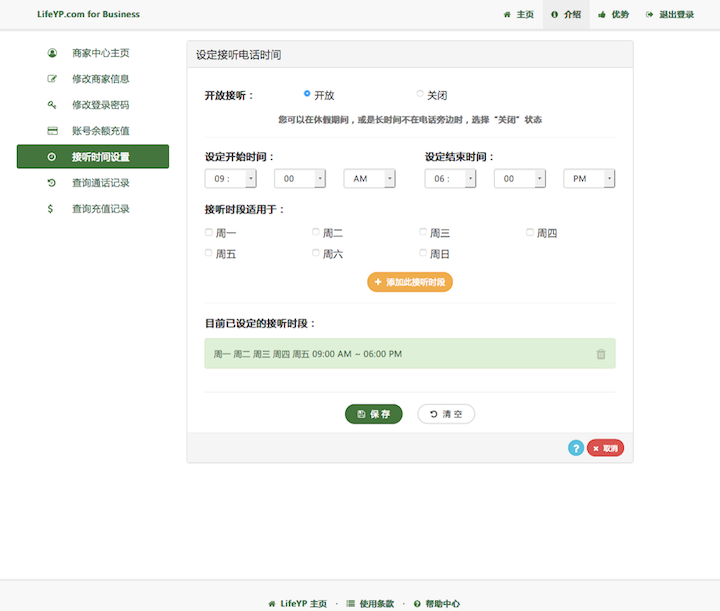Click the logout icon next to 退出登录
This screenshot has width=720, height=611.
pos(649,15)
